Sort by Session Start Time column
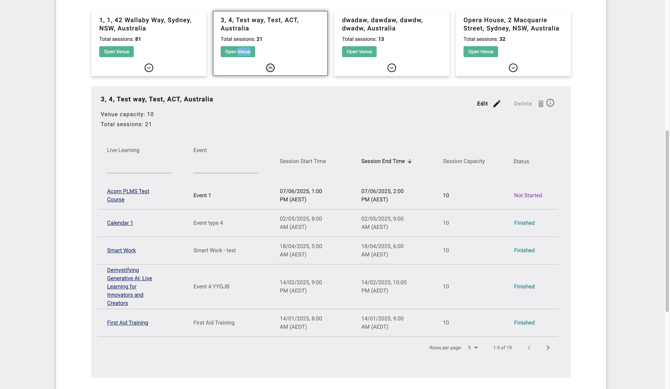This screenshot has width=670, height=389. pyautogui.click(x=303, y=161)
